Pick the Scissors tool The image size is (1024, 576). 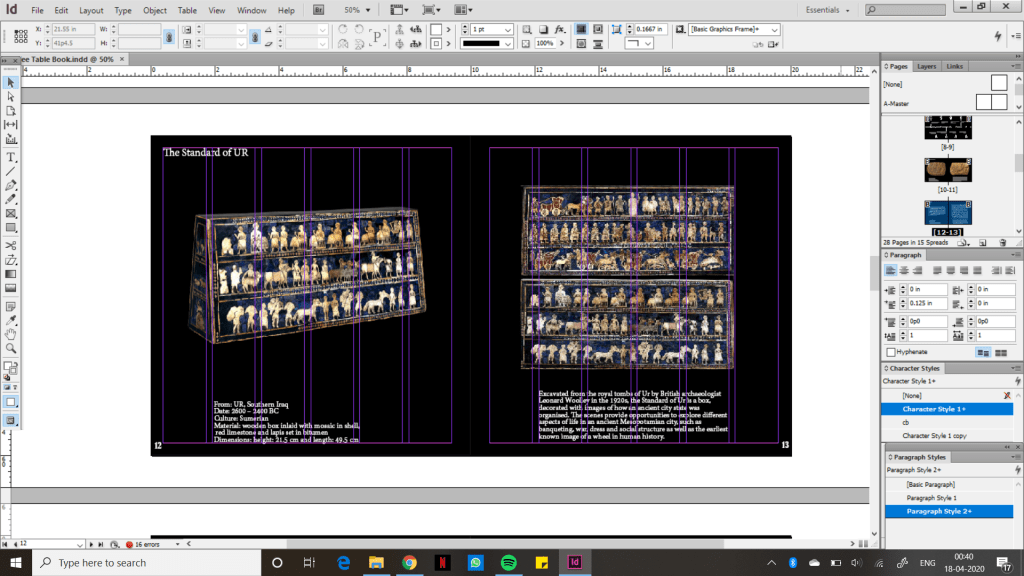point(11,245)
